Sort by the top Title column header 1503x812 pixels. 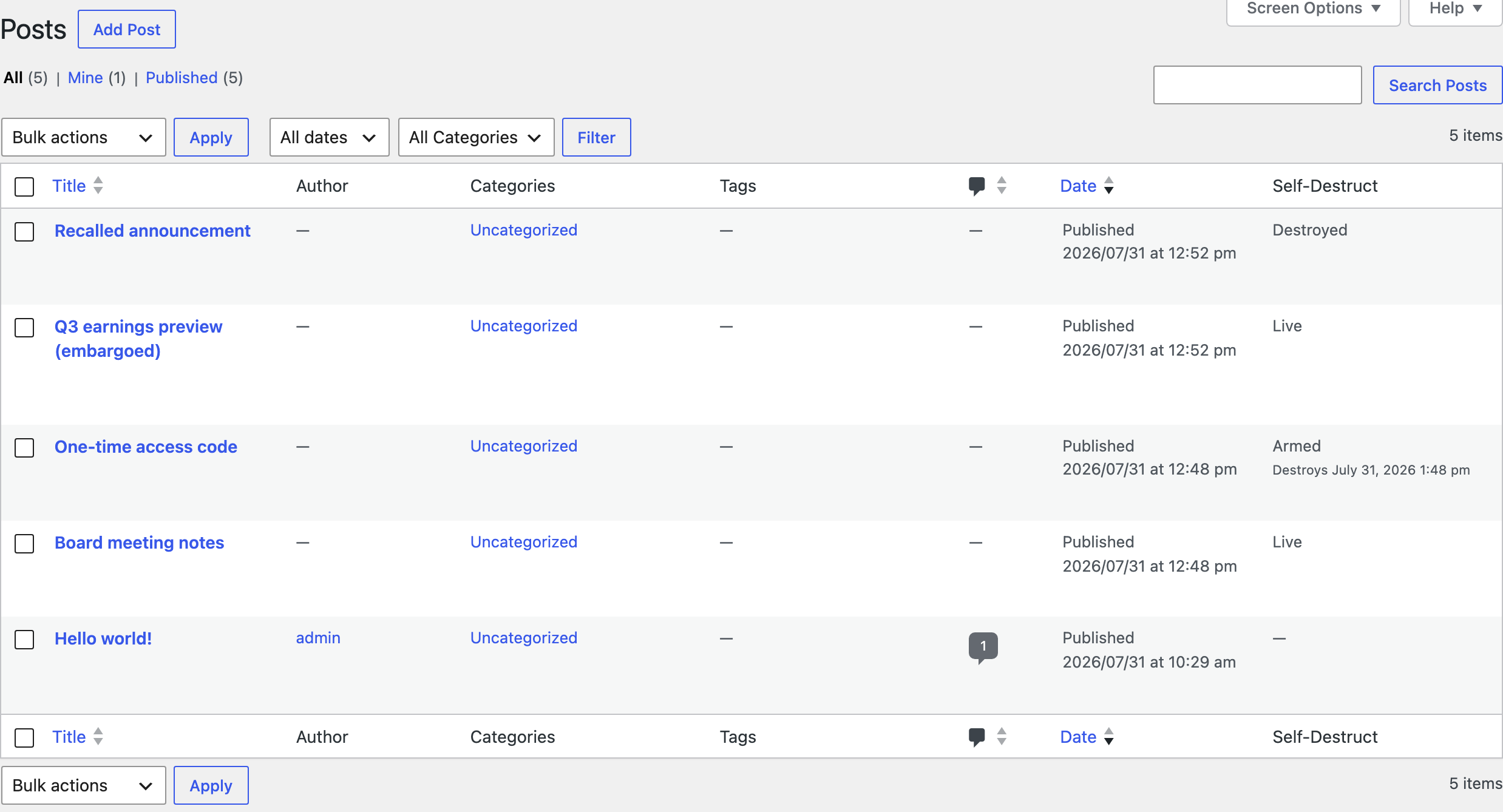[x=69, y=186]
